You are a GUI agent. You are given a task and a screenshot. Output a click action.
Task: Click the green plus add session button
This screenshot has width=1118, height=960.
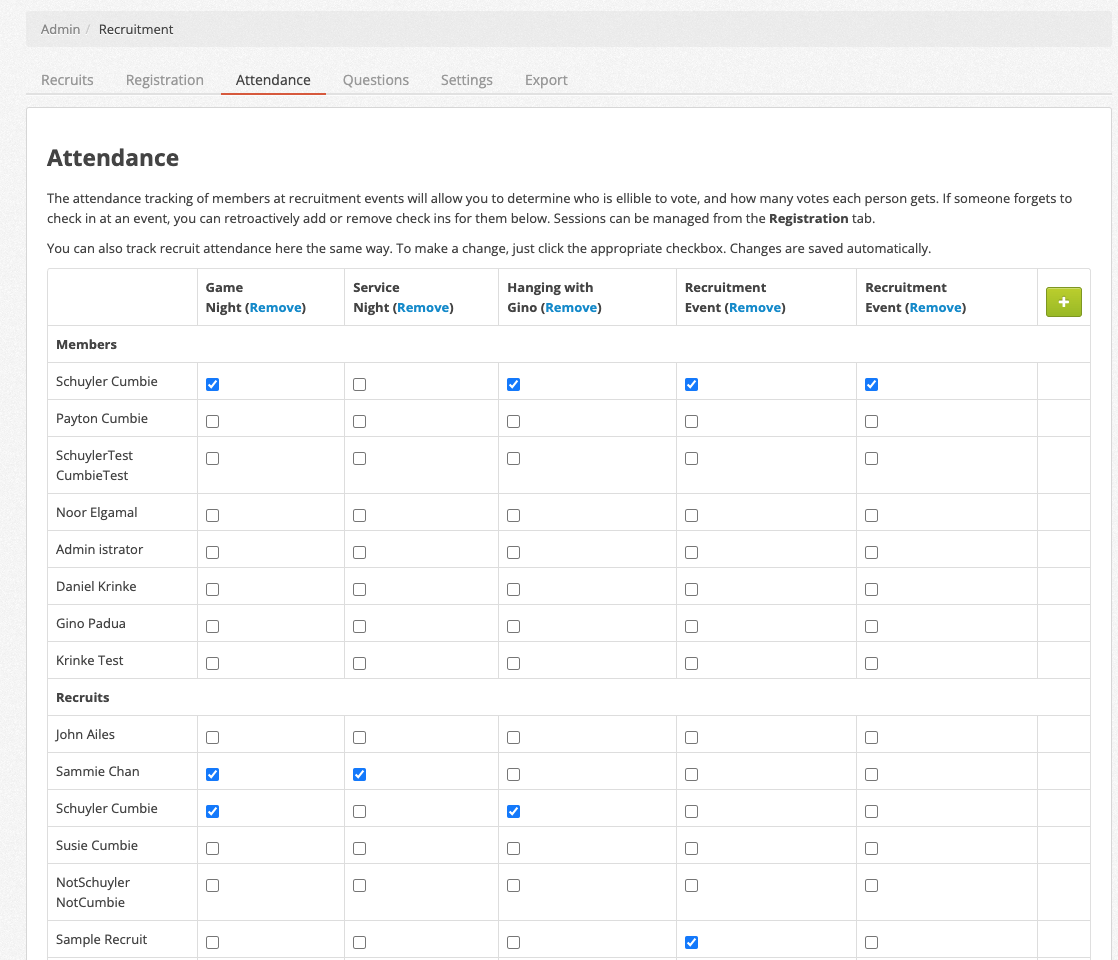pos(1063,302)
